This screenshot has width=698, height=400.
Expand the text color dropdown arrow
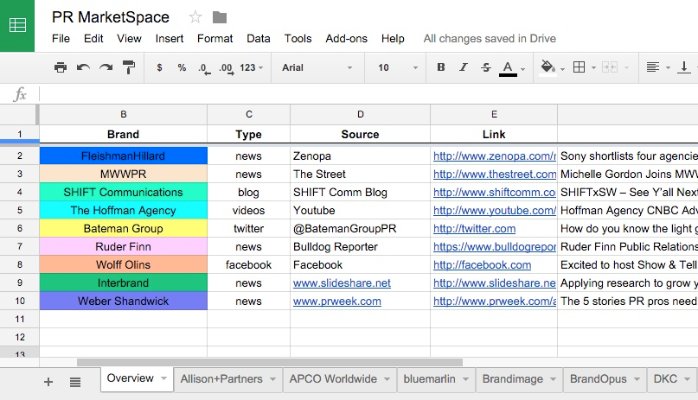523,69
